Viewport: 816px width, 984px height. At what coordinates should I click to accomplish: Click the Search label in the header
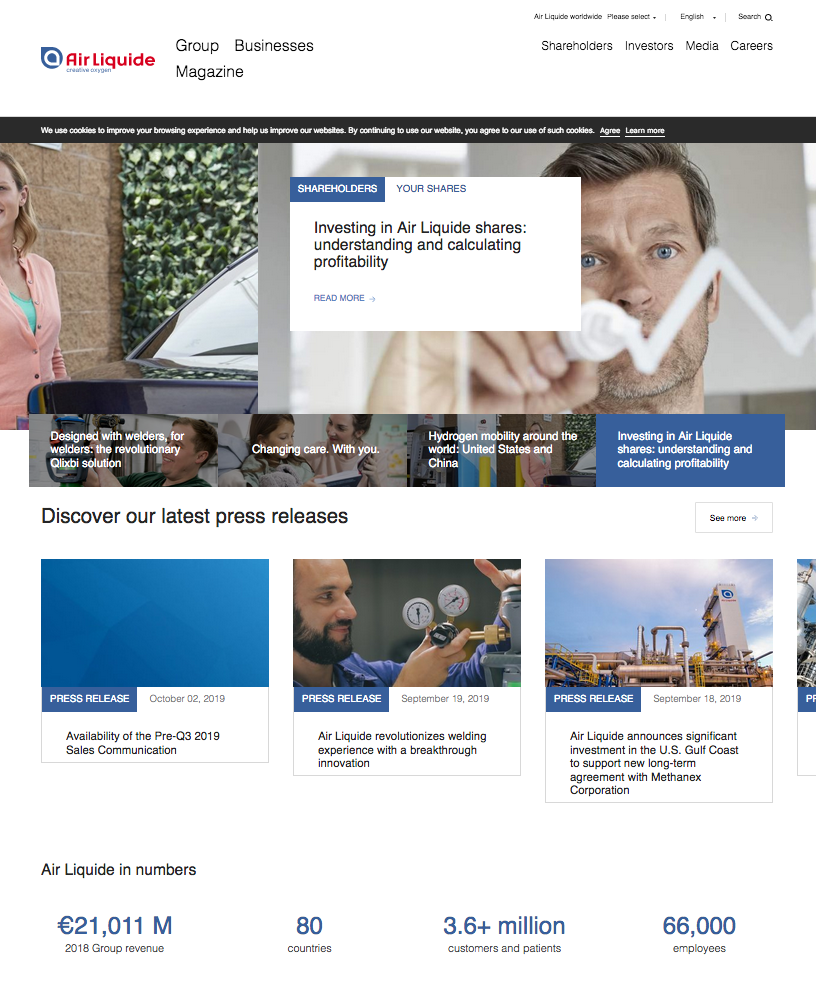coord(749,17)
